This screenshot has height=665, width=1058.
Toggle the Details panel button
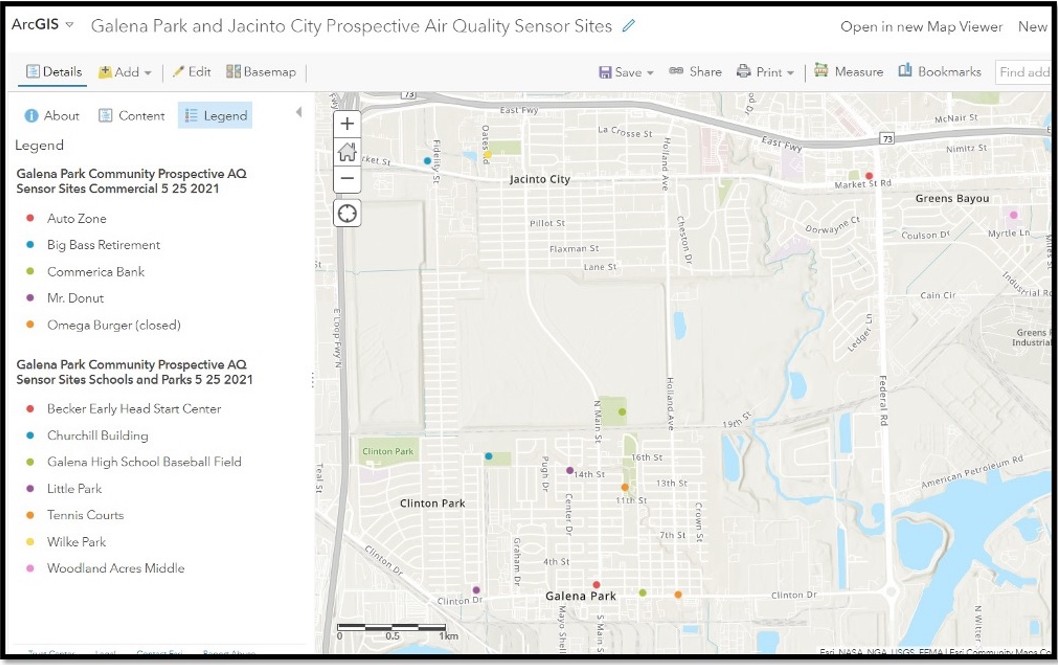(54, 72)
